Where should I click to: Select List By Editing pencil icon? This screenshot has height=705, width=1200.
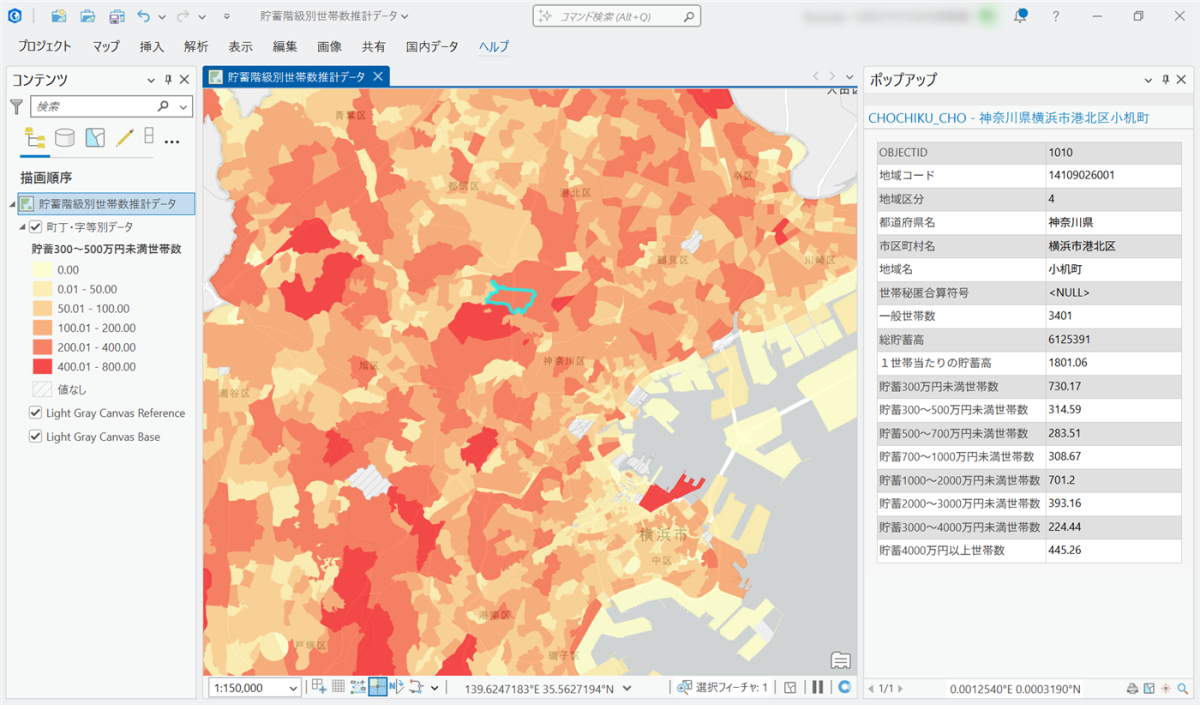125,138
